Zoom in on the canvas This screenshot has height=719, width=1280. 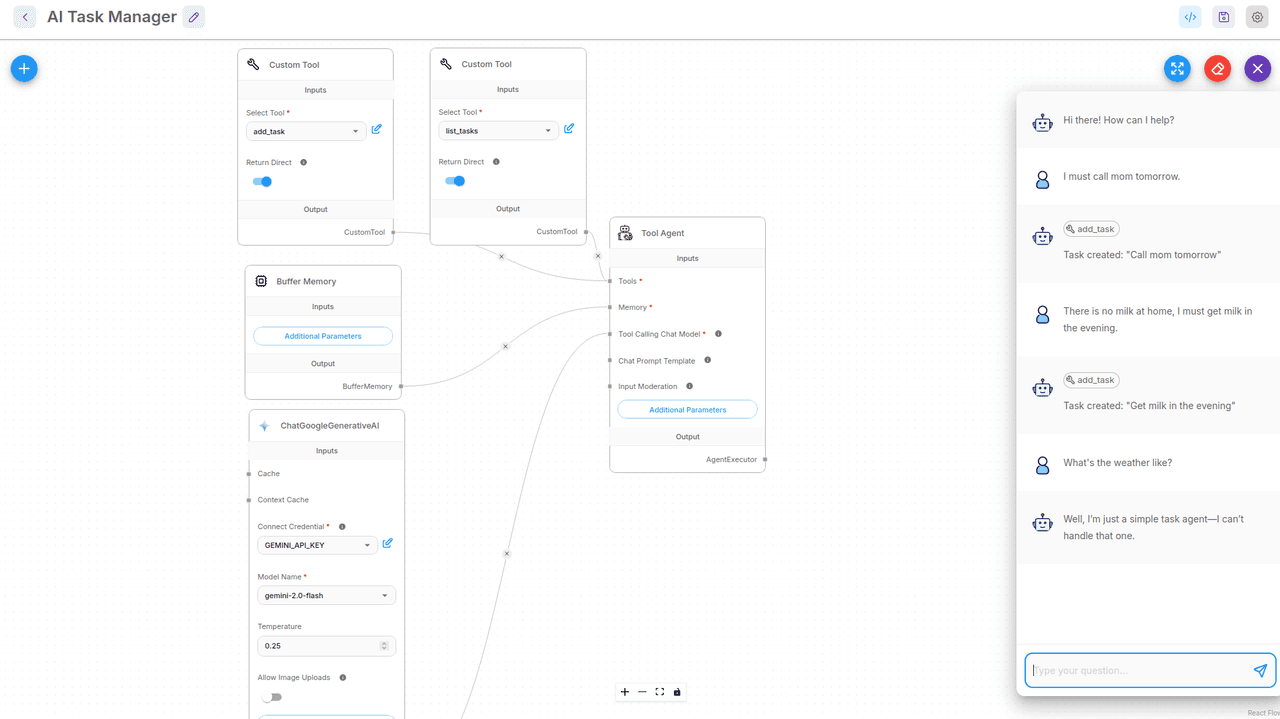pos(624,691)
